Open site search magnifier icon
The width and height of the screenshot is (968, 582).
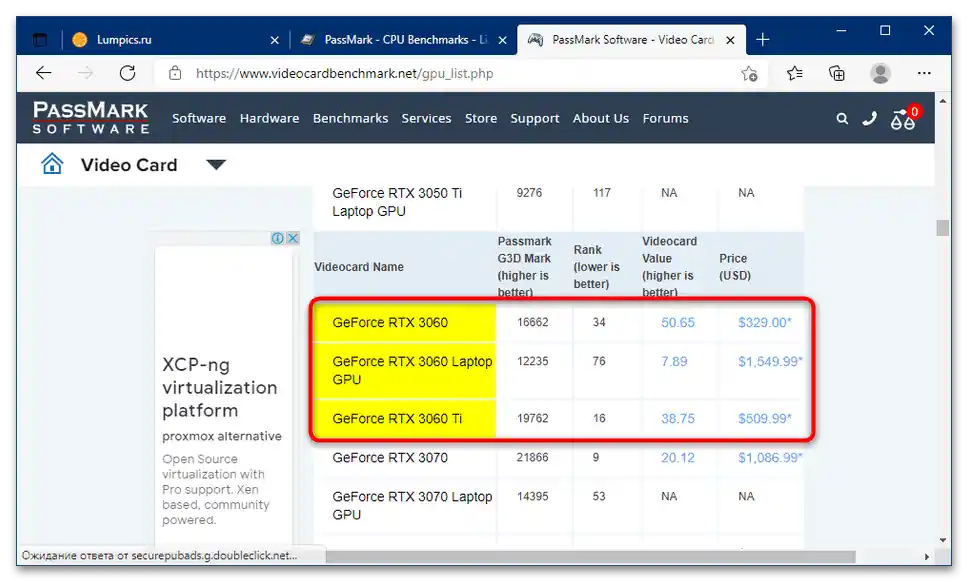point(842,118)
